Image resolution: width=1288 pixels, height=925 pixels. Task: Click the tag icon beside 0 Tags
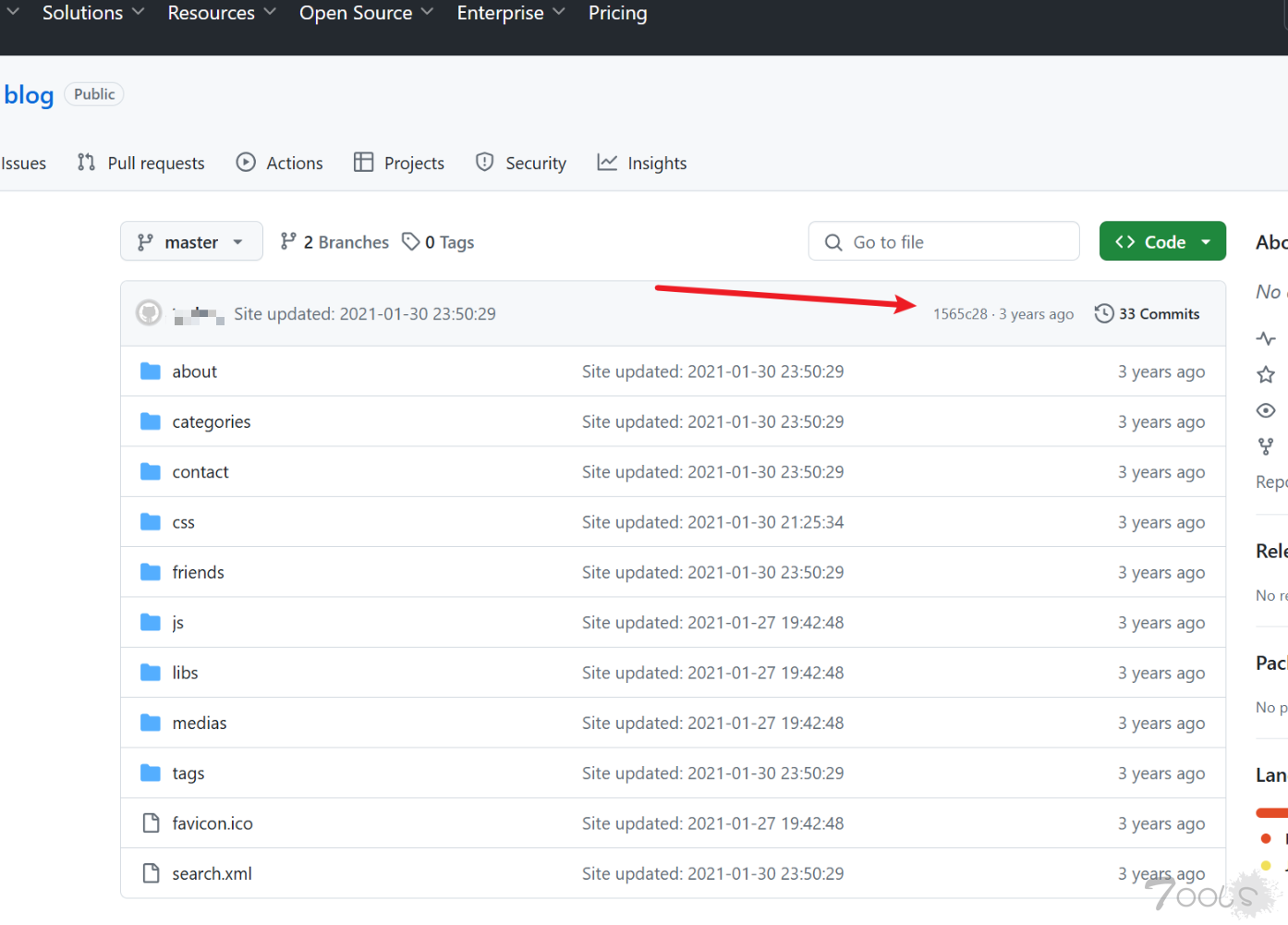tap(411, 241)
